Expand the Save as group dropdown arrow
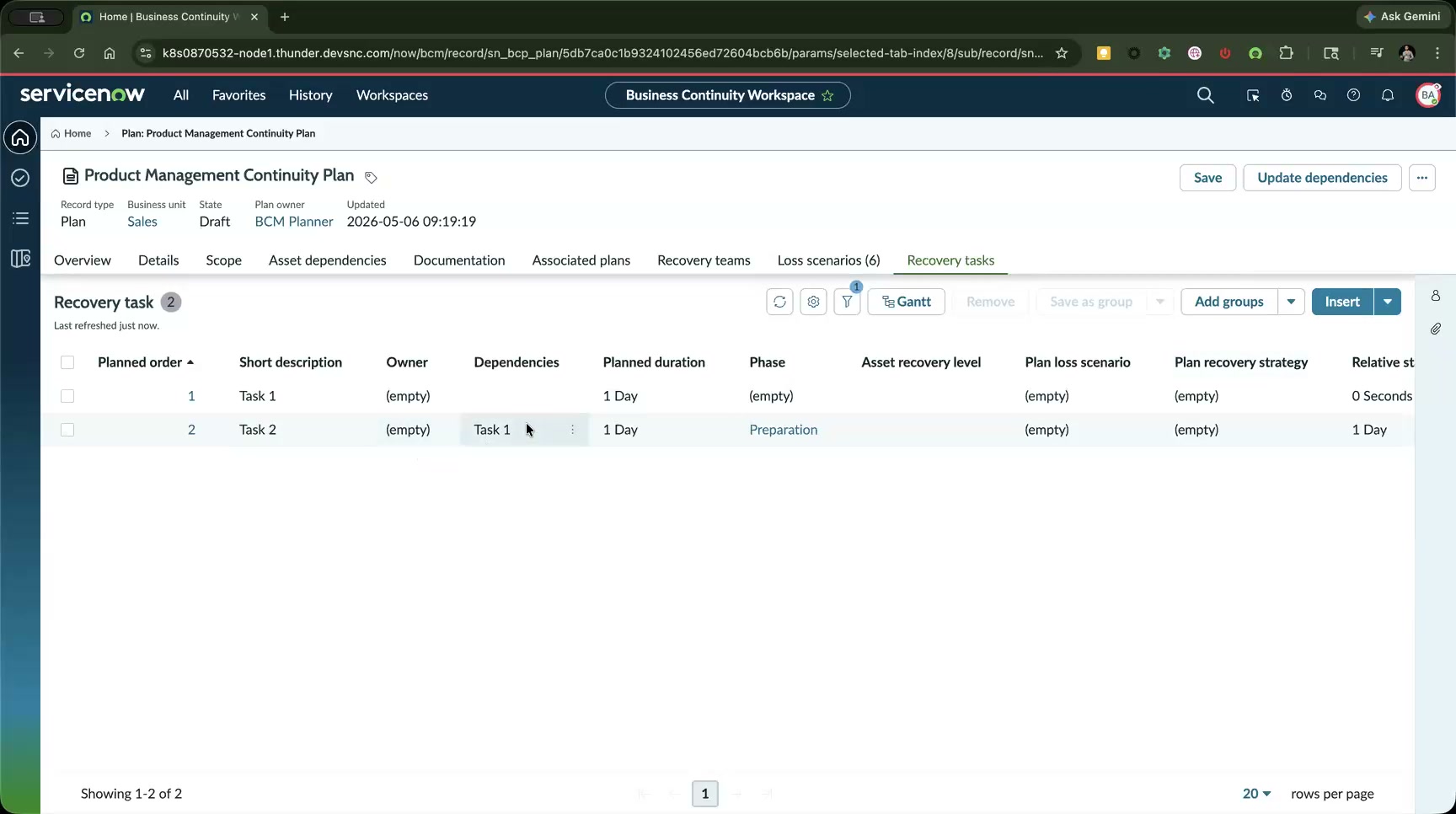 pos(1160,302)
